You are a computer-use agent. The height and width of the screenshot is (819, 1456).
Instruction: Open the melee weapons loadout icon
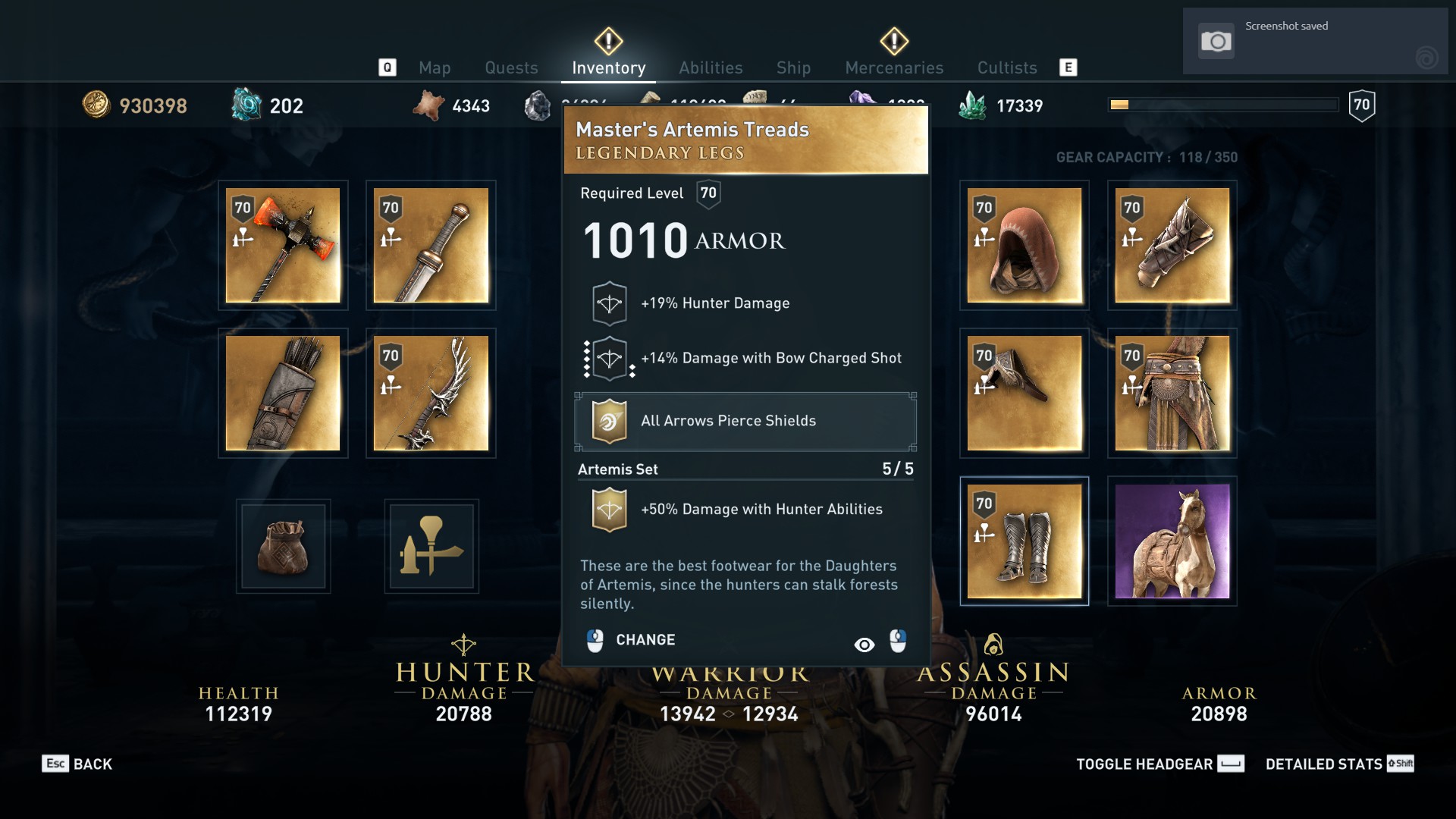coord(431,546)
